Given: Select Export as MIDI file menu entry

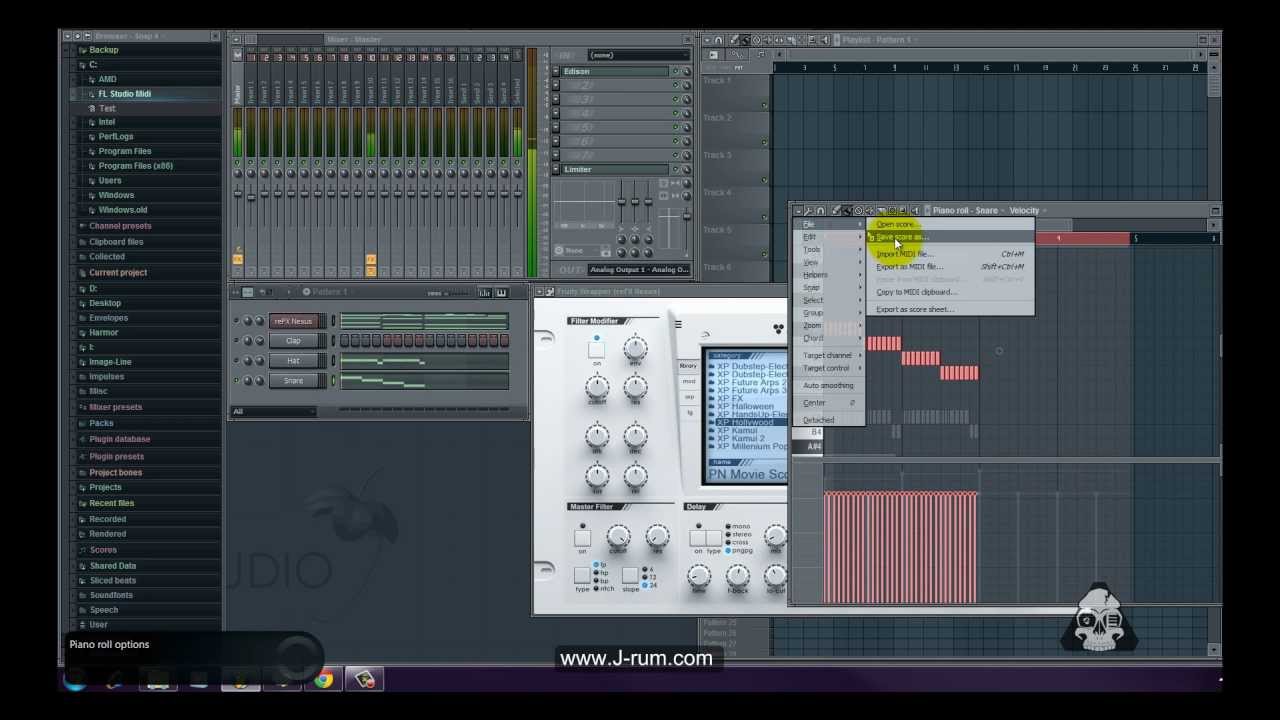Looking at the screenshot, I should [910, 267].
